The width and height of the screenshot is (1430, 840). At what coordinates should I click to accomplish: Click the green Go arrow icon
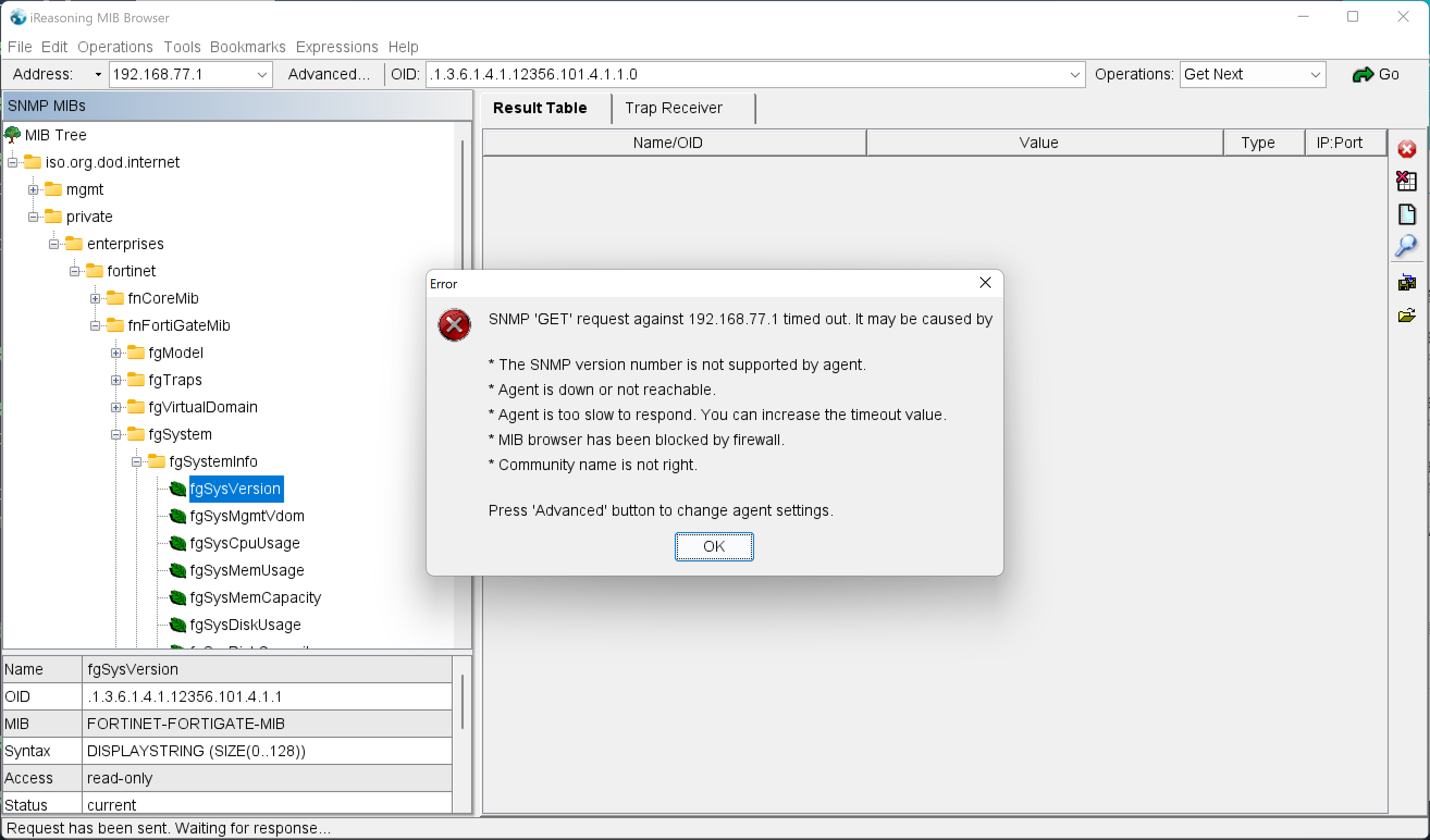click(1362, 75)
